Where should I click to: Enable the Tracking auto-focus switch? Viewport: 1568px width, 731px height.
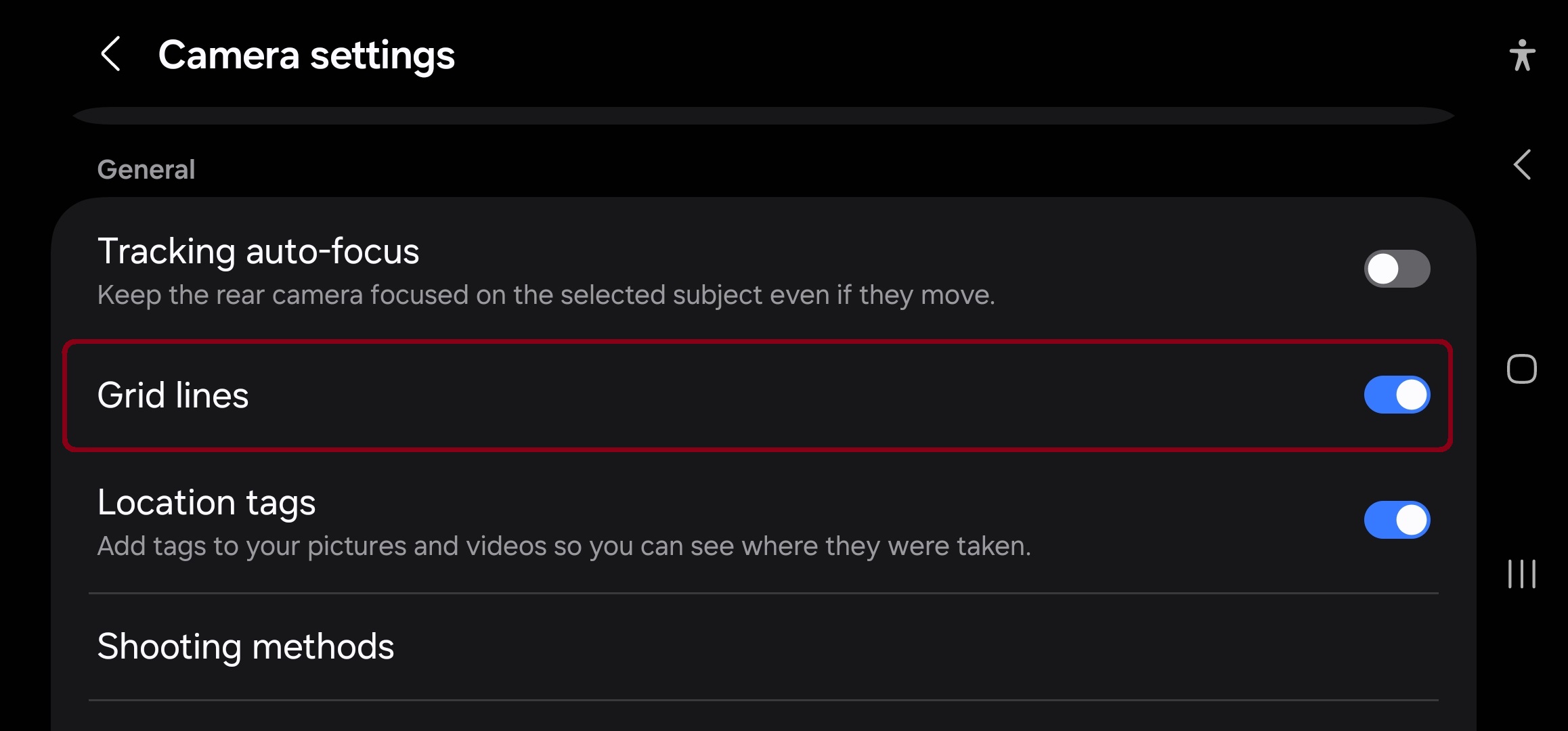tap(1397, 269)
